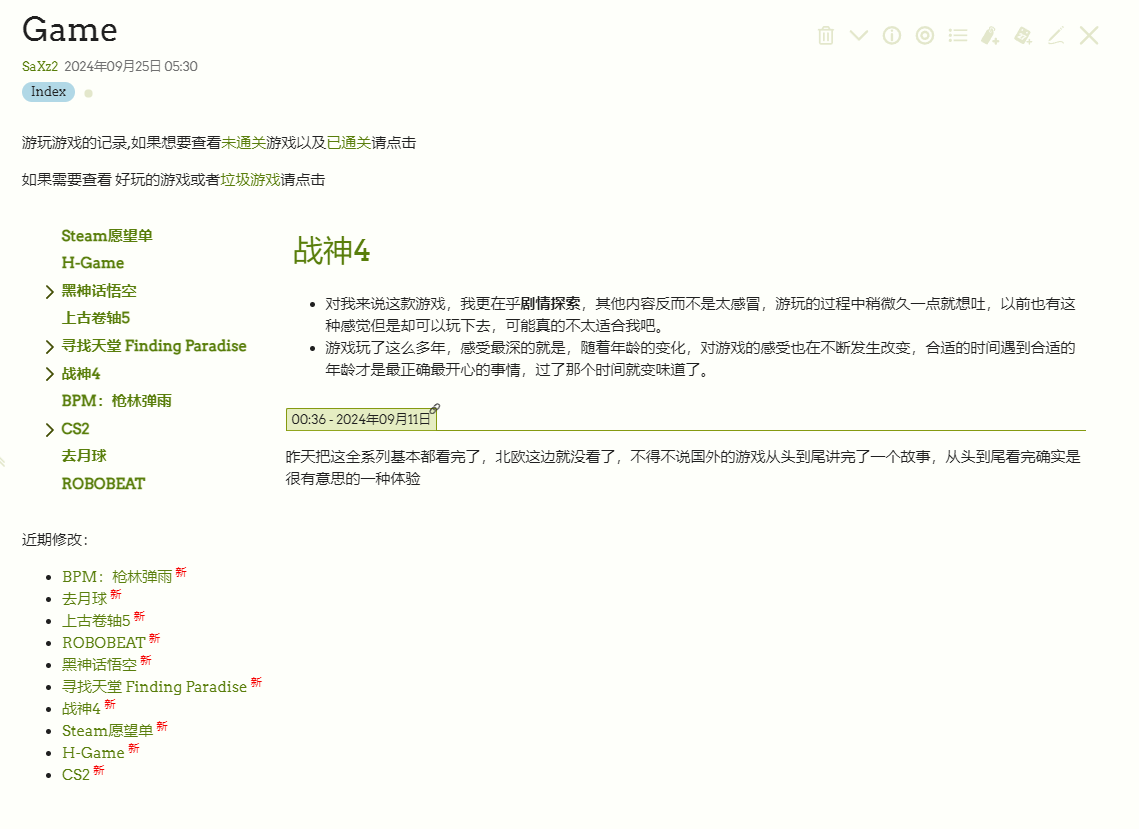Select BPM:枪林弹雨 in the contents tree
The image size is (1139, 829).
click(116, 400)
